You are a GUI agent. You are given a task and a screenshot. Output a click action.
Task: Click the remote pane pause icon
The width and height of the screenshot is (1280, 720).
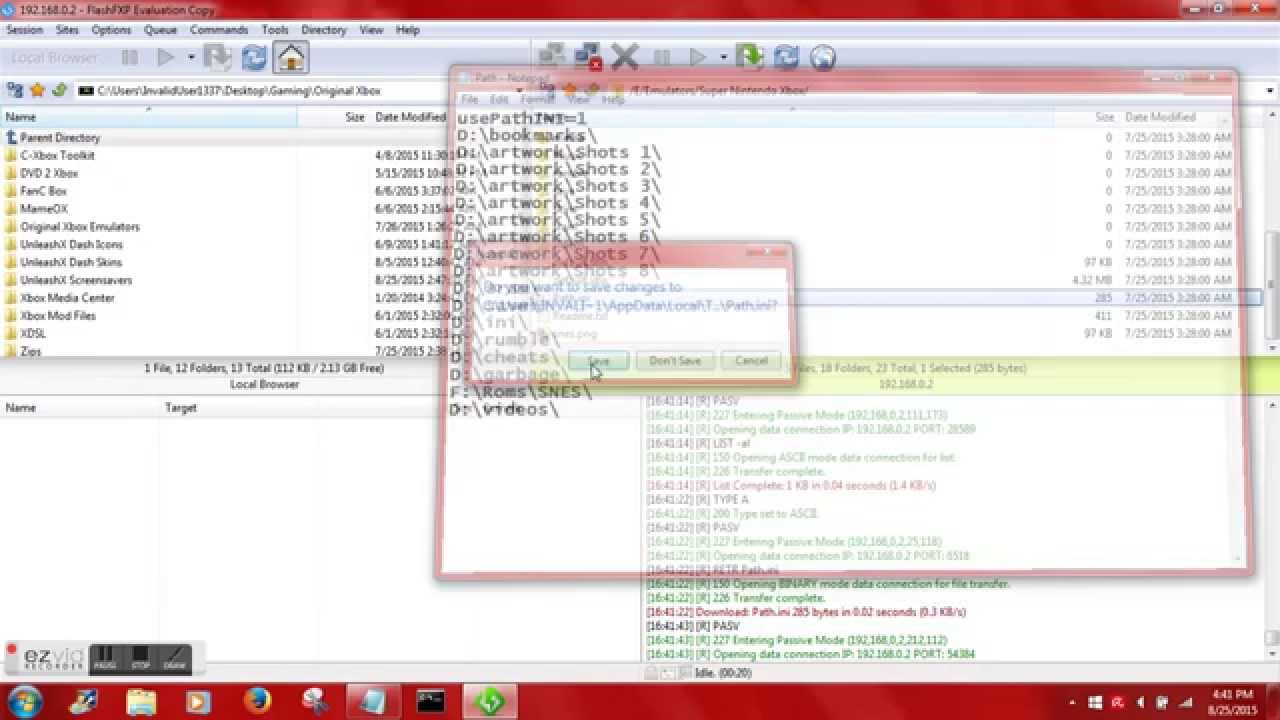[x=662, y=58]
